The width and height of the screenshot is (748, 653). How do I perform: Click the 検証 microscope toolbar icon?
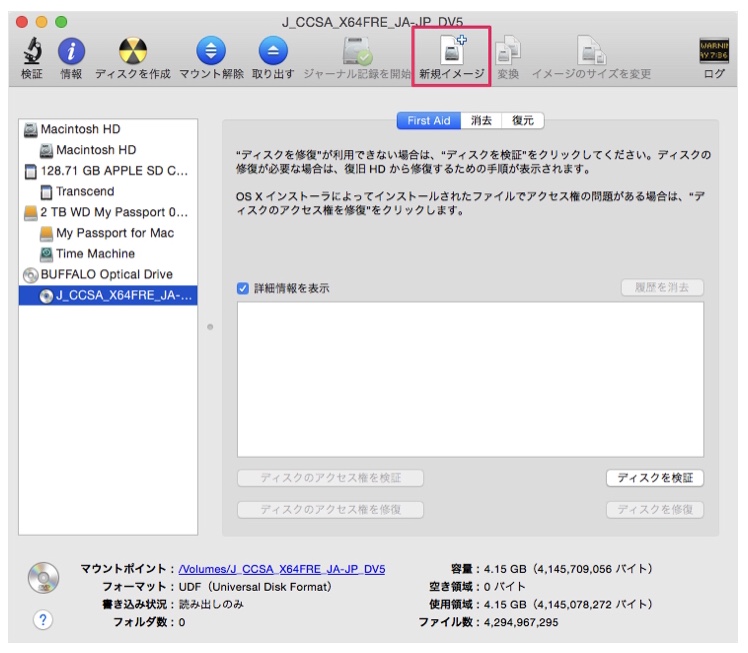32,51
